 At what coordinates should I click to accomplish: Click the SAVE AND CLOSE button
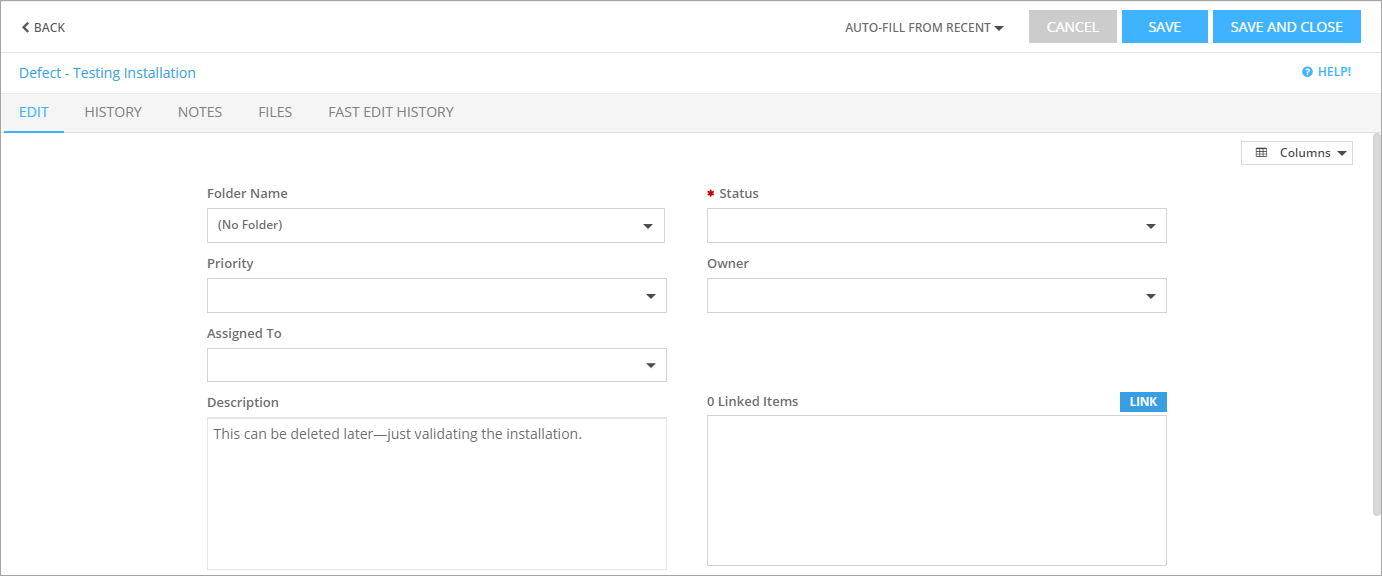point(1286,26)
